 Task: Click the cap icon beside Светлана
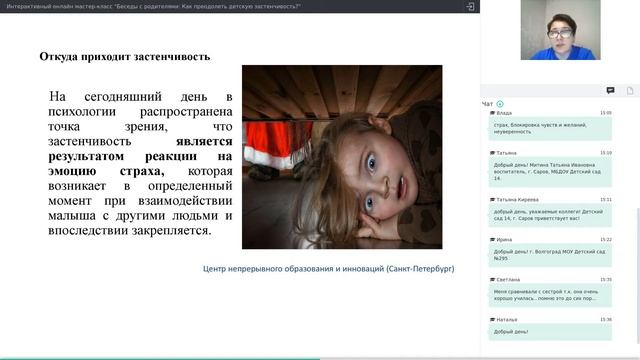coord(492,280)
